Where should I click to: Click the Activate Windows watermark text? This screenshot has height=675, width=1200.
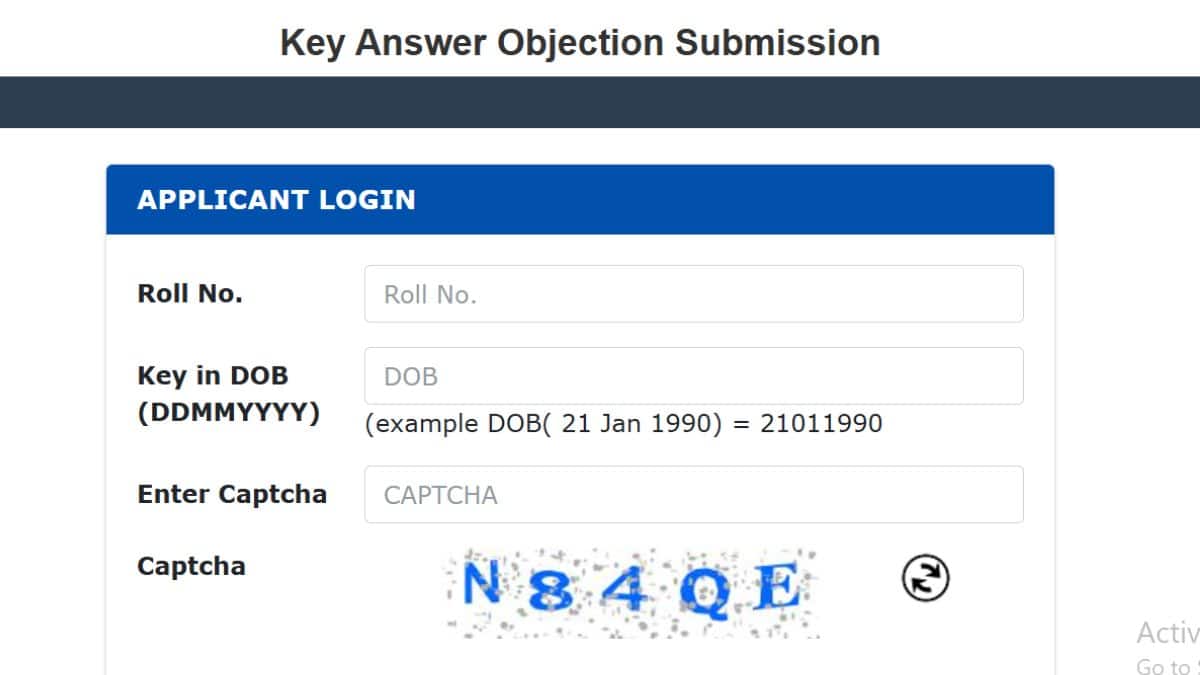tap(1167, 632)
